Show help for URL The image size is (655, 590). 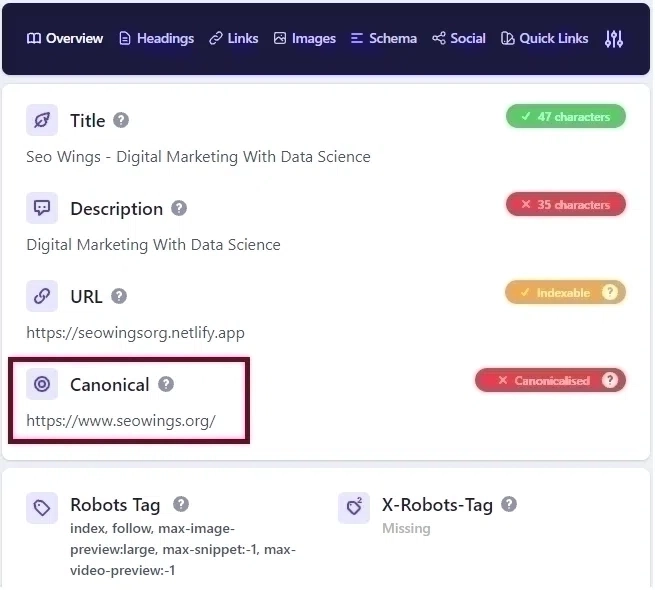pyautogui.click(x=119, y=296)
